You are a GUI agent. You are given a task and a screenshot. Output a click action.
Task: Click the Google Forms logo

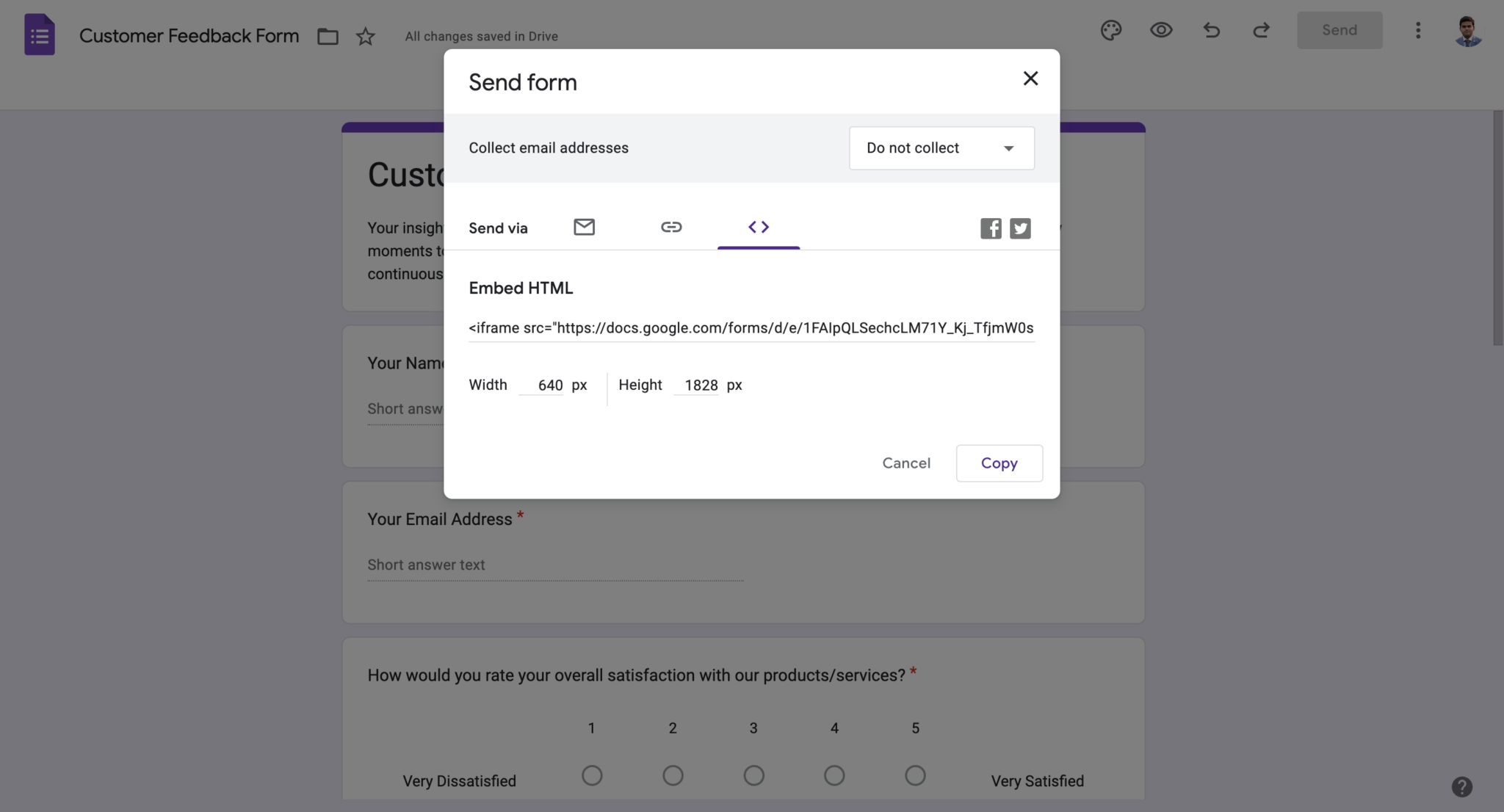tap(40, 34)
